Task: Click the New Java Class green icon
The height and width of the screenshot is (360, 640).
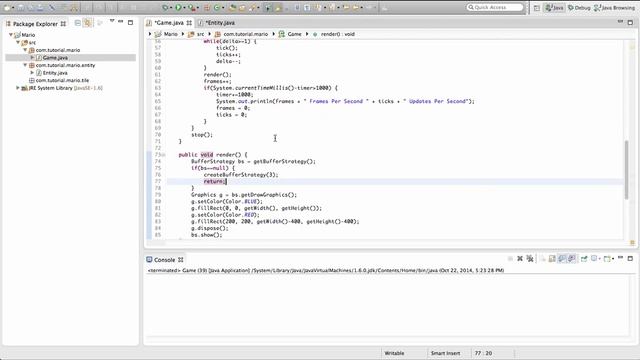Action: tap(216, 7)
